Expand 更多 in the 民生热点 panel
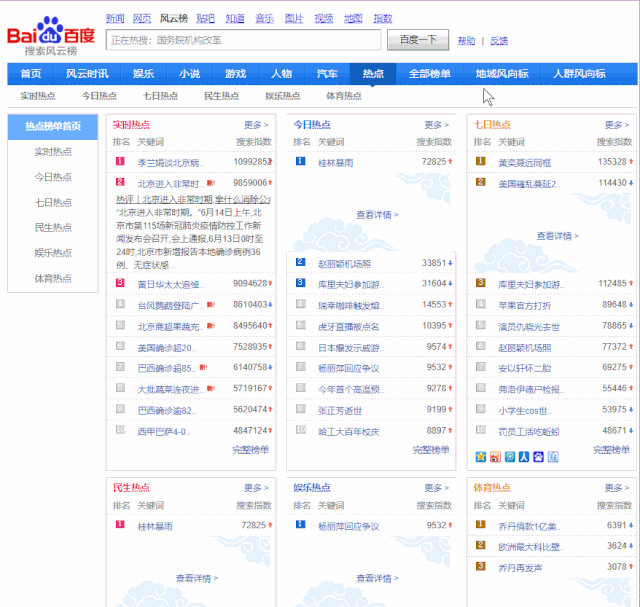The width and height of the screenshot is (640, 607). tap(256, 488)
